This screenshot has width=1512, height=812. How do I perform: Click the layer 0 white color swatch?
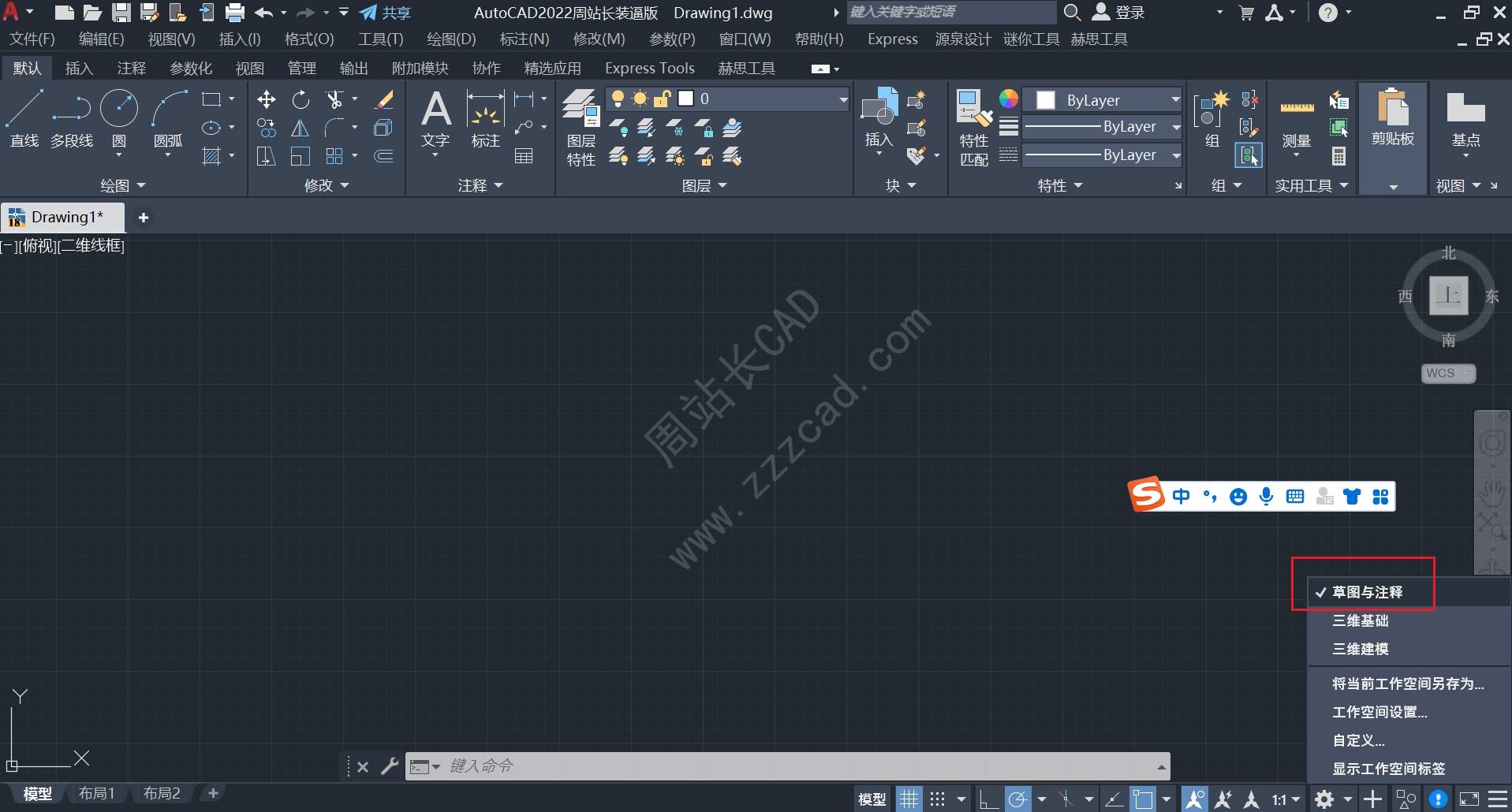pyautogui.click(x=685, y=99)
